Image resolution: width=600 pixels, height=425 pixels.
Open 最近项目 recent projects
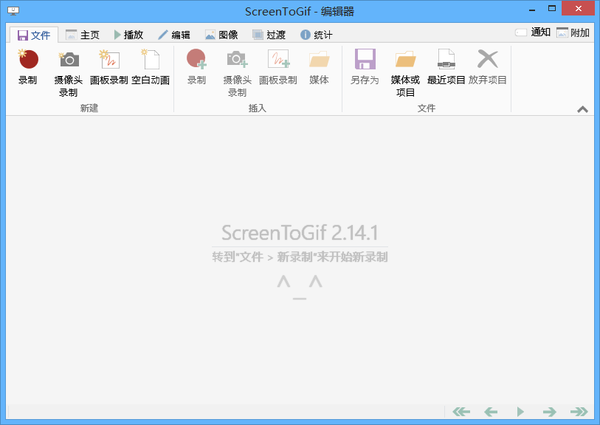(x=446, y=67)
